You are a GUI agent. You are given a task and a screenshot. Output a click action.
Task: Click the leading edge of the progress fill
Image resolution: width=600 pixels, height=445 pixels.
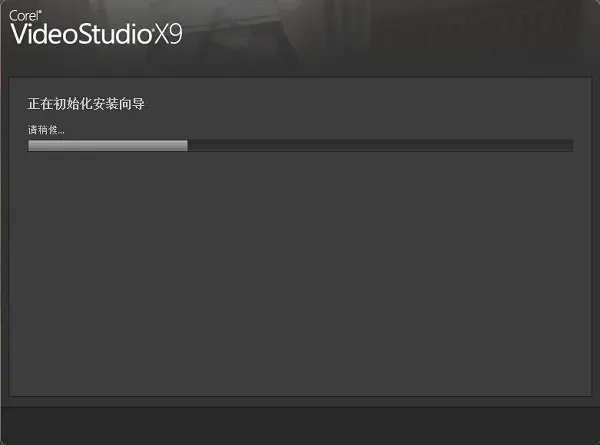187,146
